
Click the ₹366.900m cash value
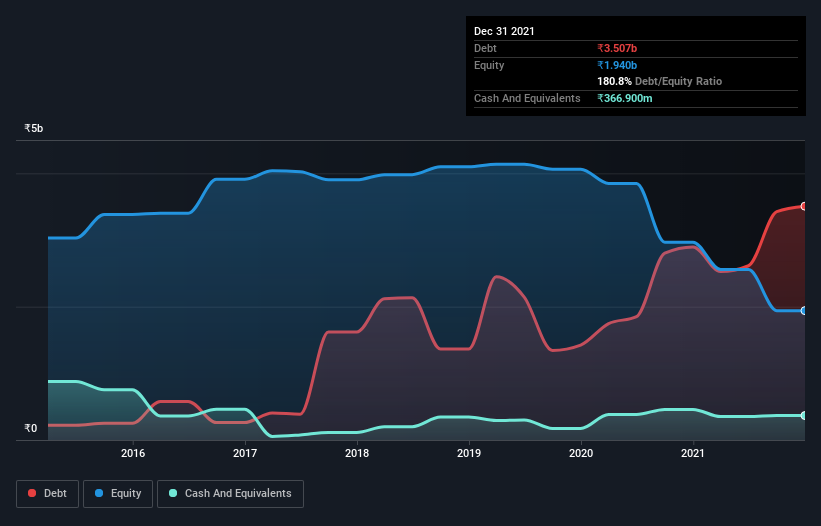pyautogui.click(x=625, y=98)
